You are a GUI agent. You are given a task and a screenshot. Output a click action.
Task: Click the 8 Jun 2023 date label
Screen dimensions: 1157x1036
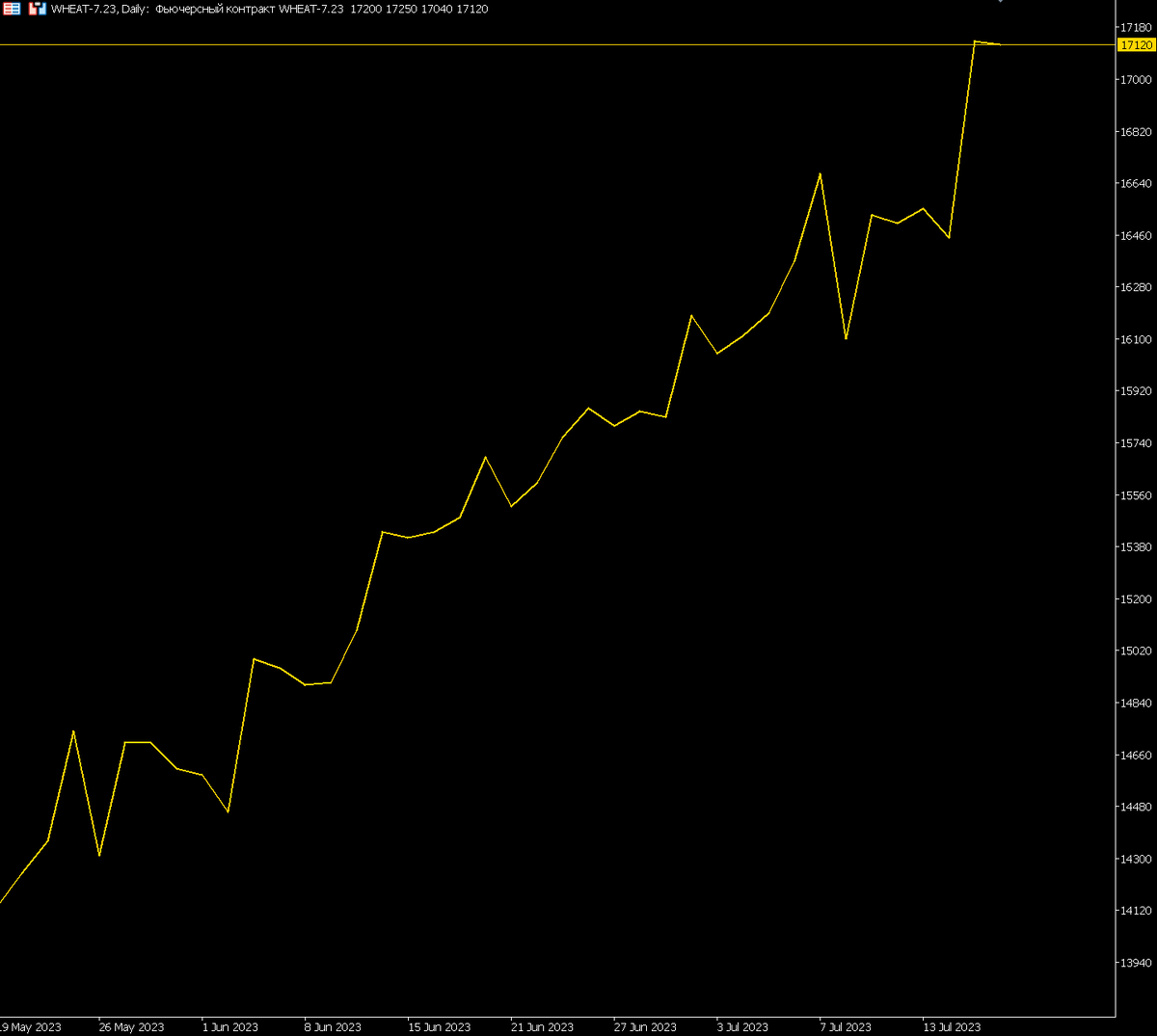coord(333,1027)
